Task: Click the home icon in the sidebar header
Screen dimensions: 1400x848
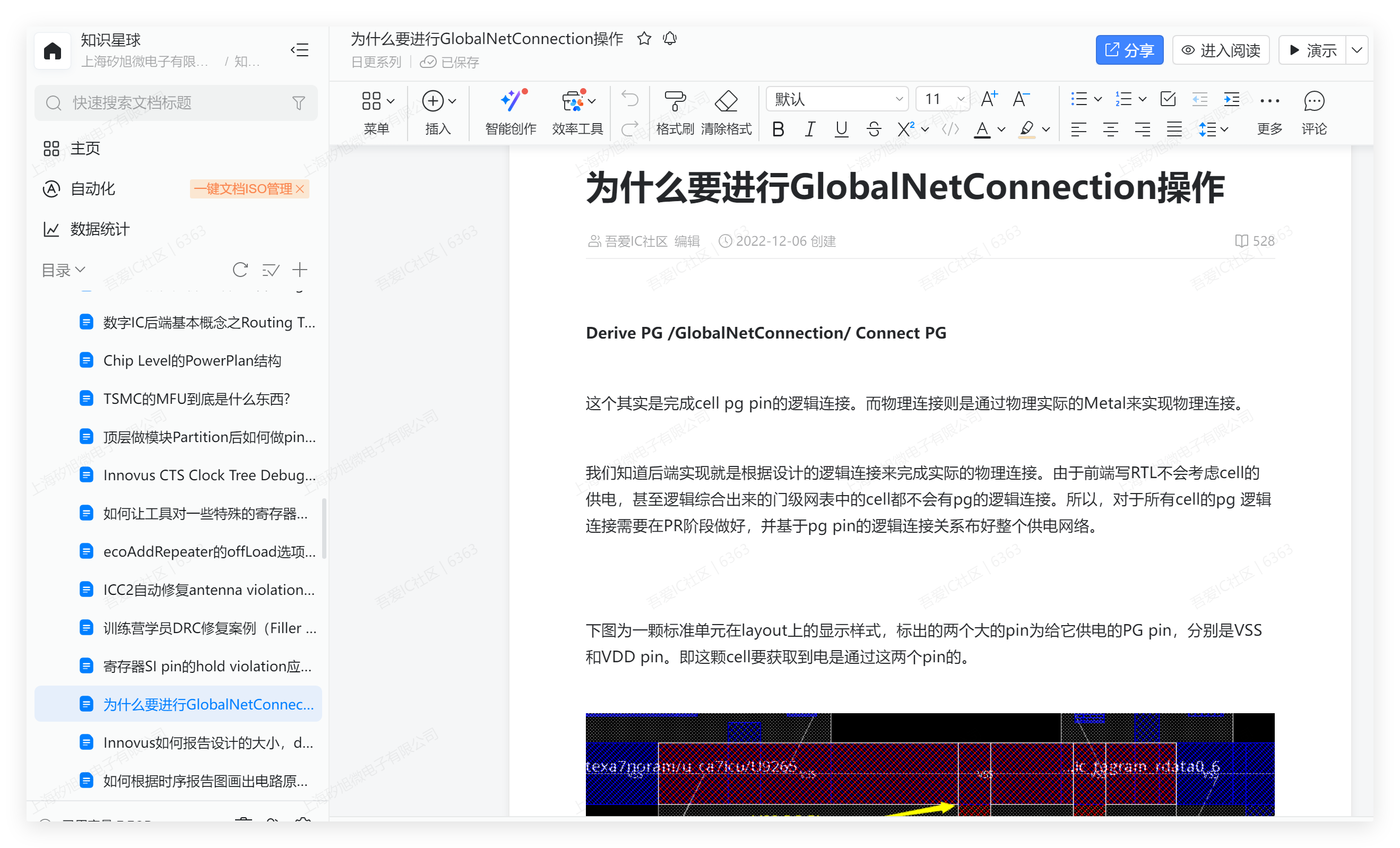Action: (52, 51)
